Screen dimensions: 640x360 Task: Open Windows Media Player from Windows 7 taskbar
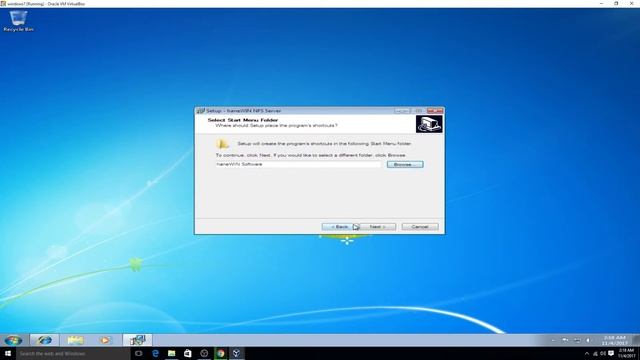point(105,340)
